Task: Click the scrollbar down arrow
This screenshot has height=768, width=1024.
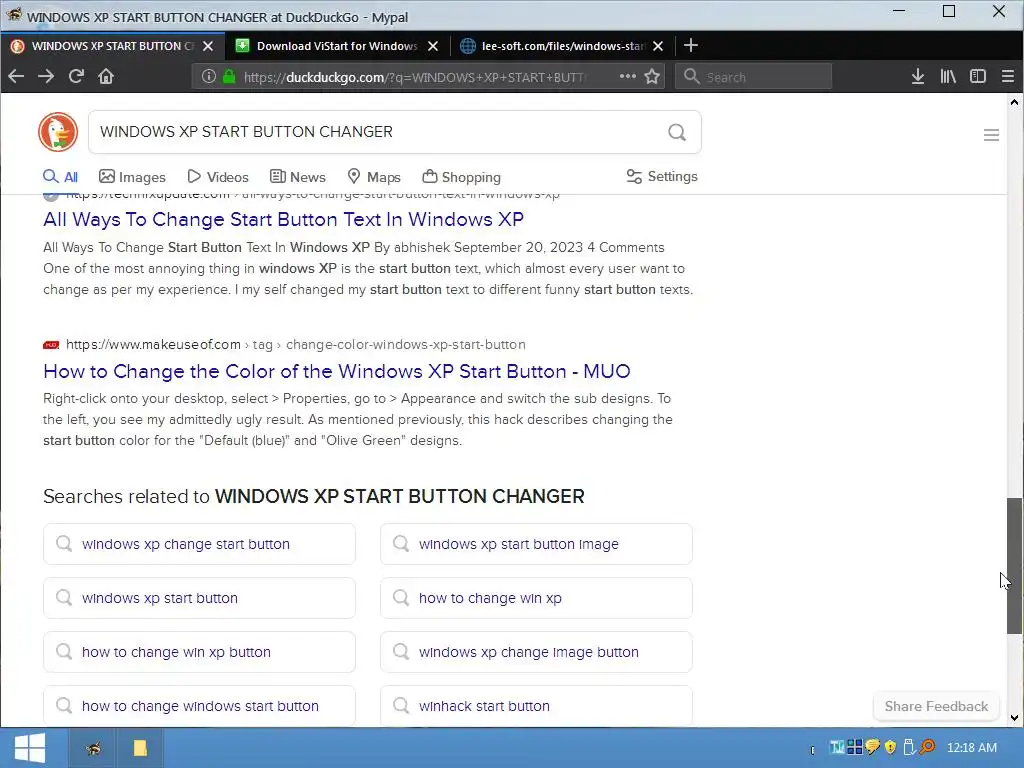Action: pos(1014,718)
